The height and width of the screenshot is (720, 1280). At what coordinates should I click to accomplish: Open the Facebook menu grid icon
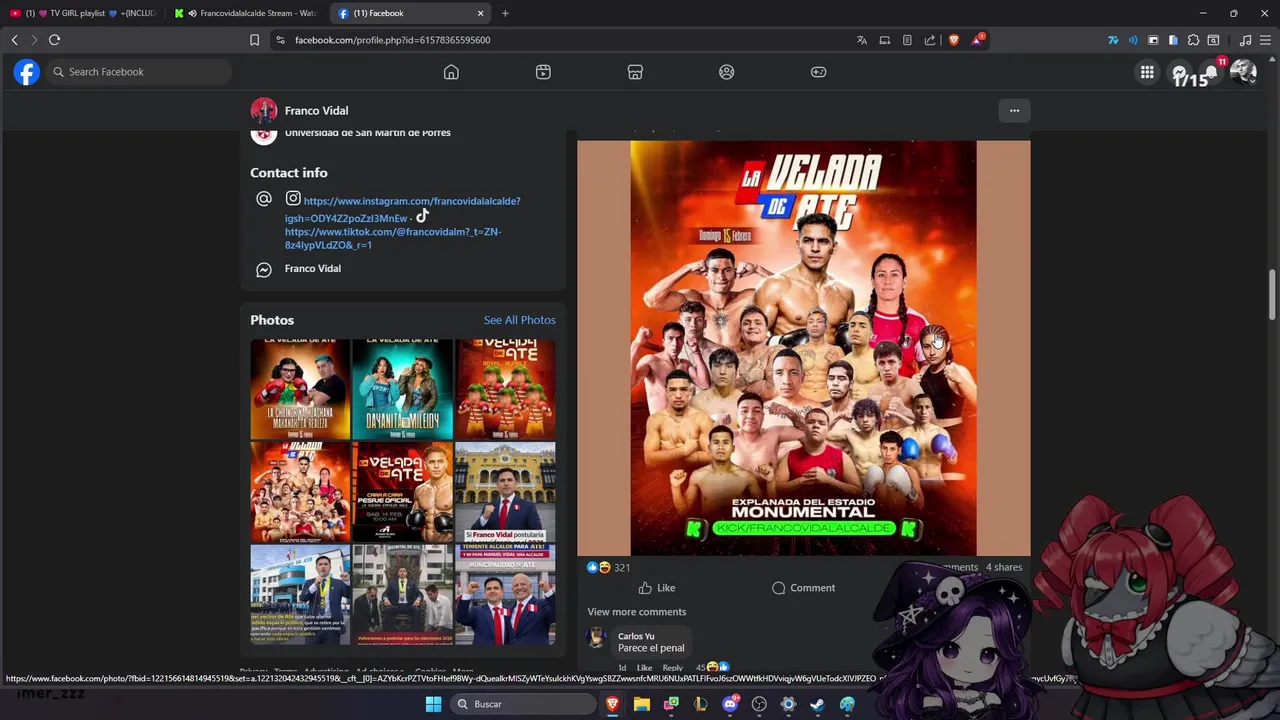point(1147,72)
